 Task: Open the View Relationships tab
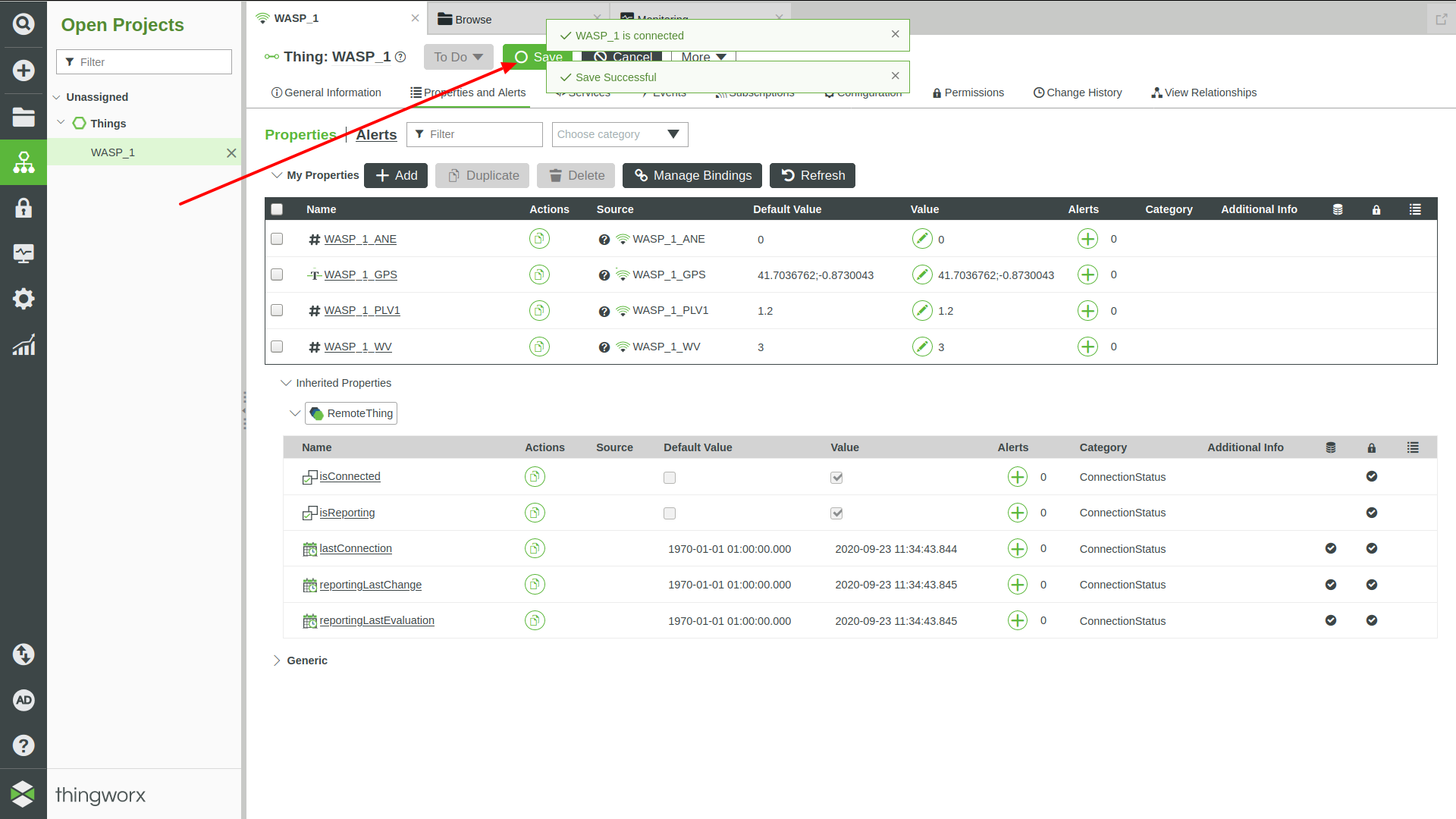pyautogui.click(x=1203, y=93)
